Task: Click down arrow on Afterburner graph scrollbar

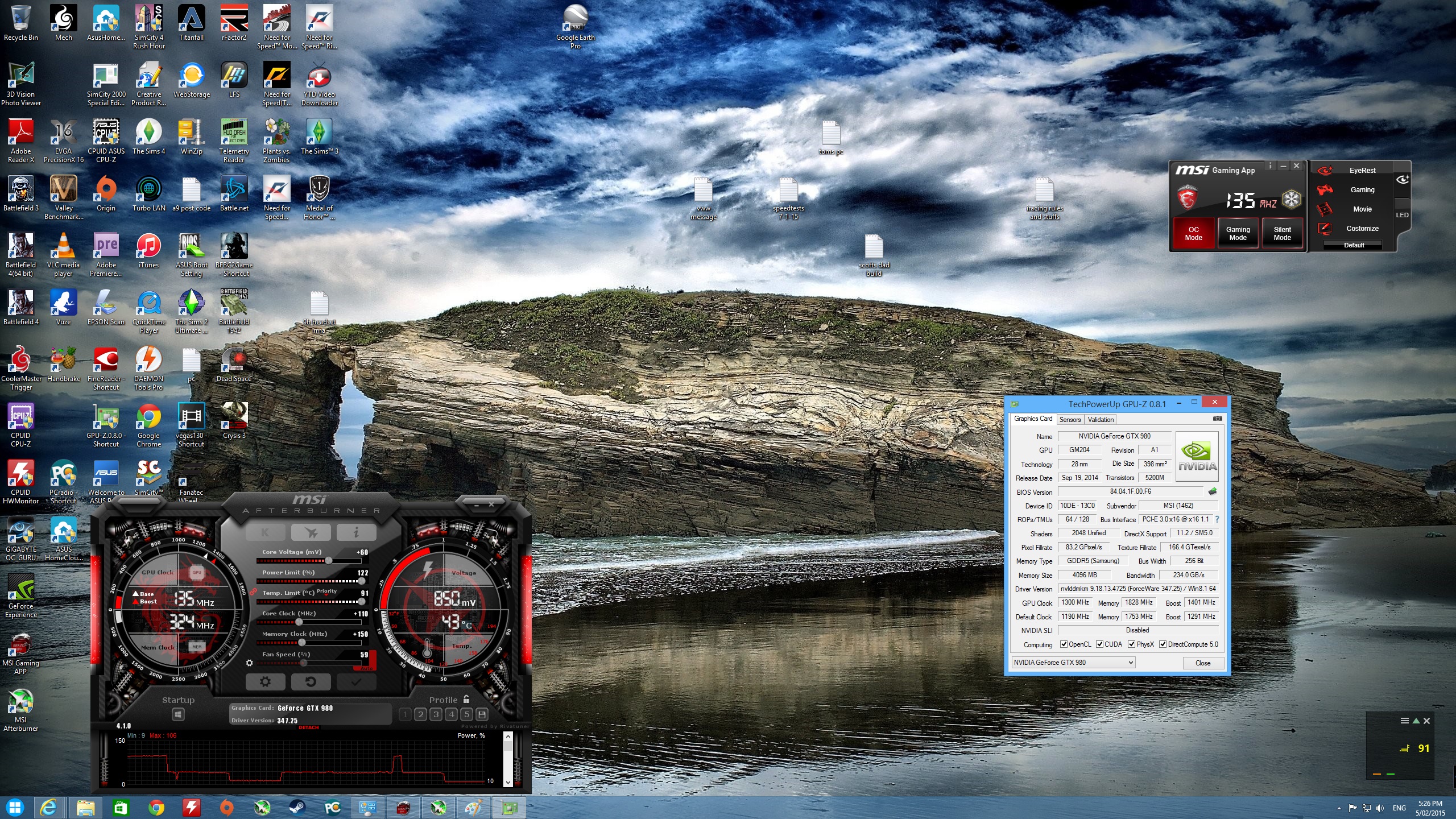Action: coord(508,782)
